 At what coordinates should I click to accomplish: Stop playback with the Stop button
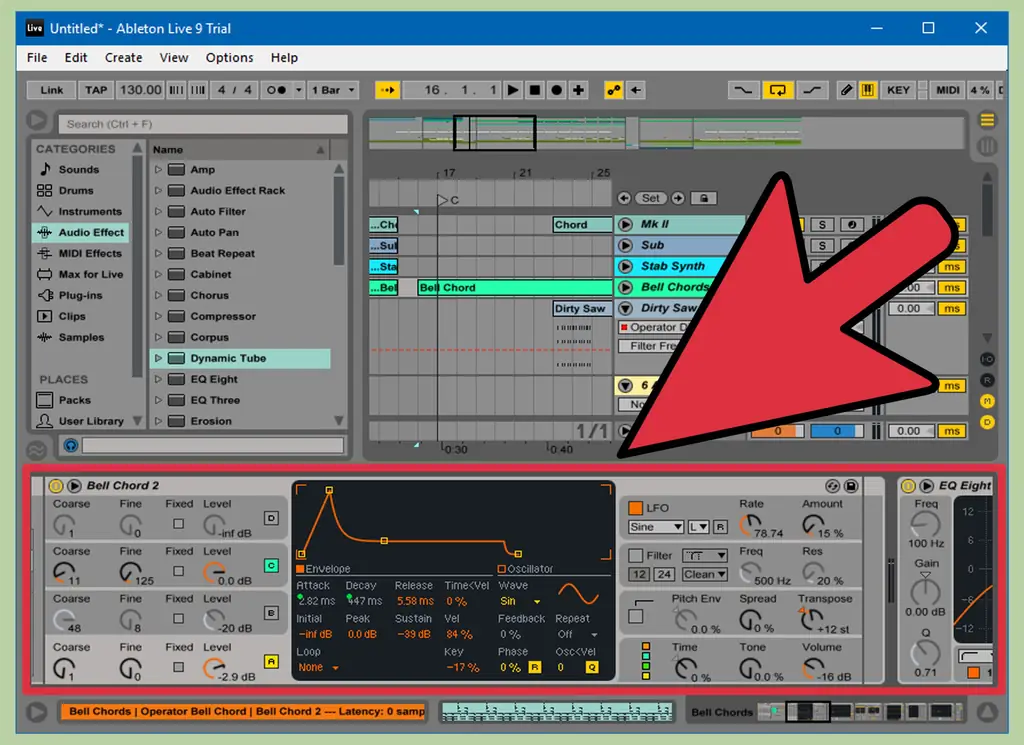pyautogui.click(x=534, y=90)
